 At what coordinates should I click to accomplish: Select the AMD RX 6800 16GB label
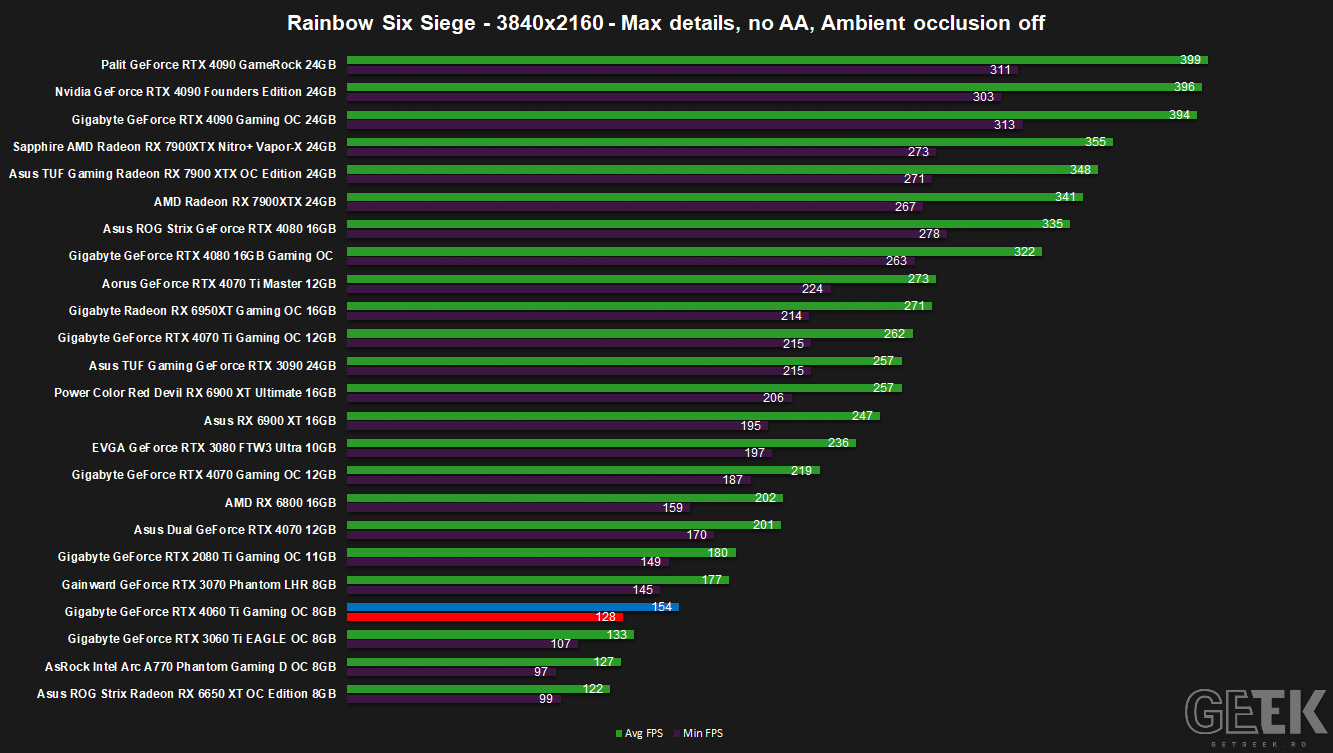281,502
